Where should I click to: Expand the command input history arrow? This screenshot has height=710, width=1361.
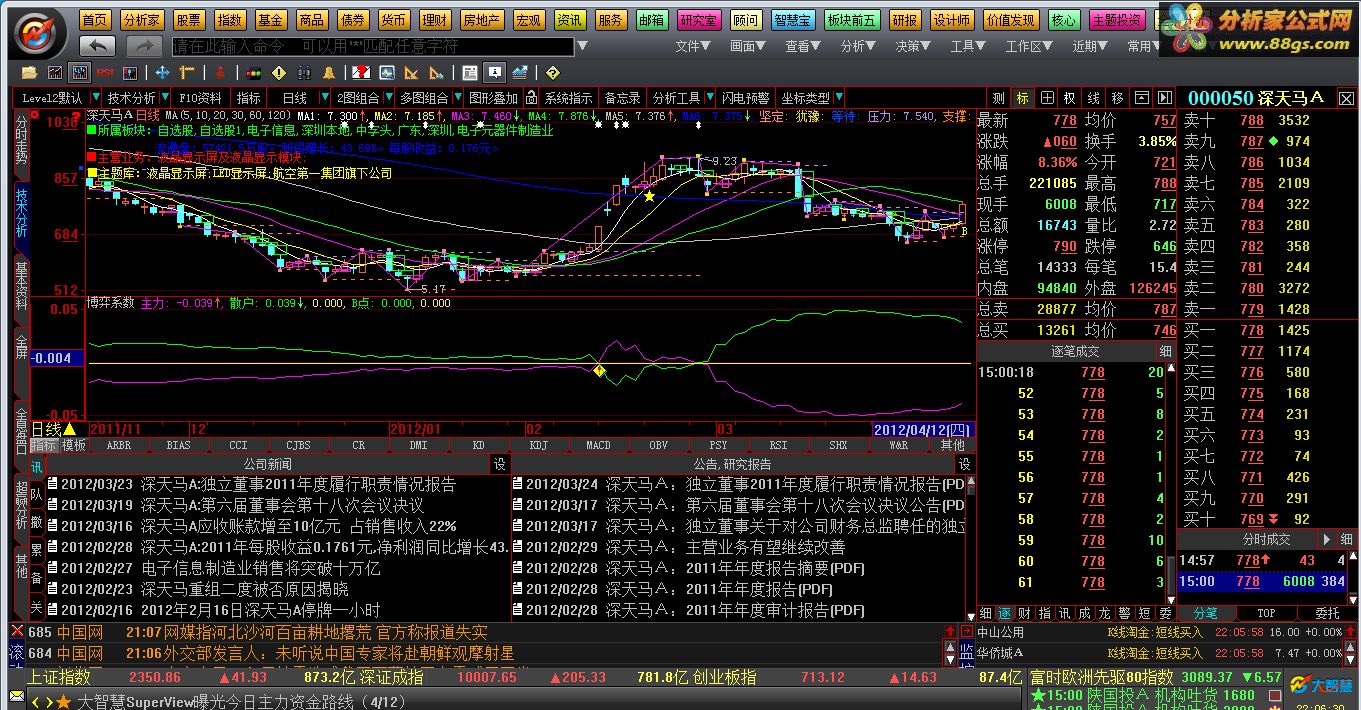(x=581, y=46)
